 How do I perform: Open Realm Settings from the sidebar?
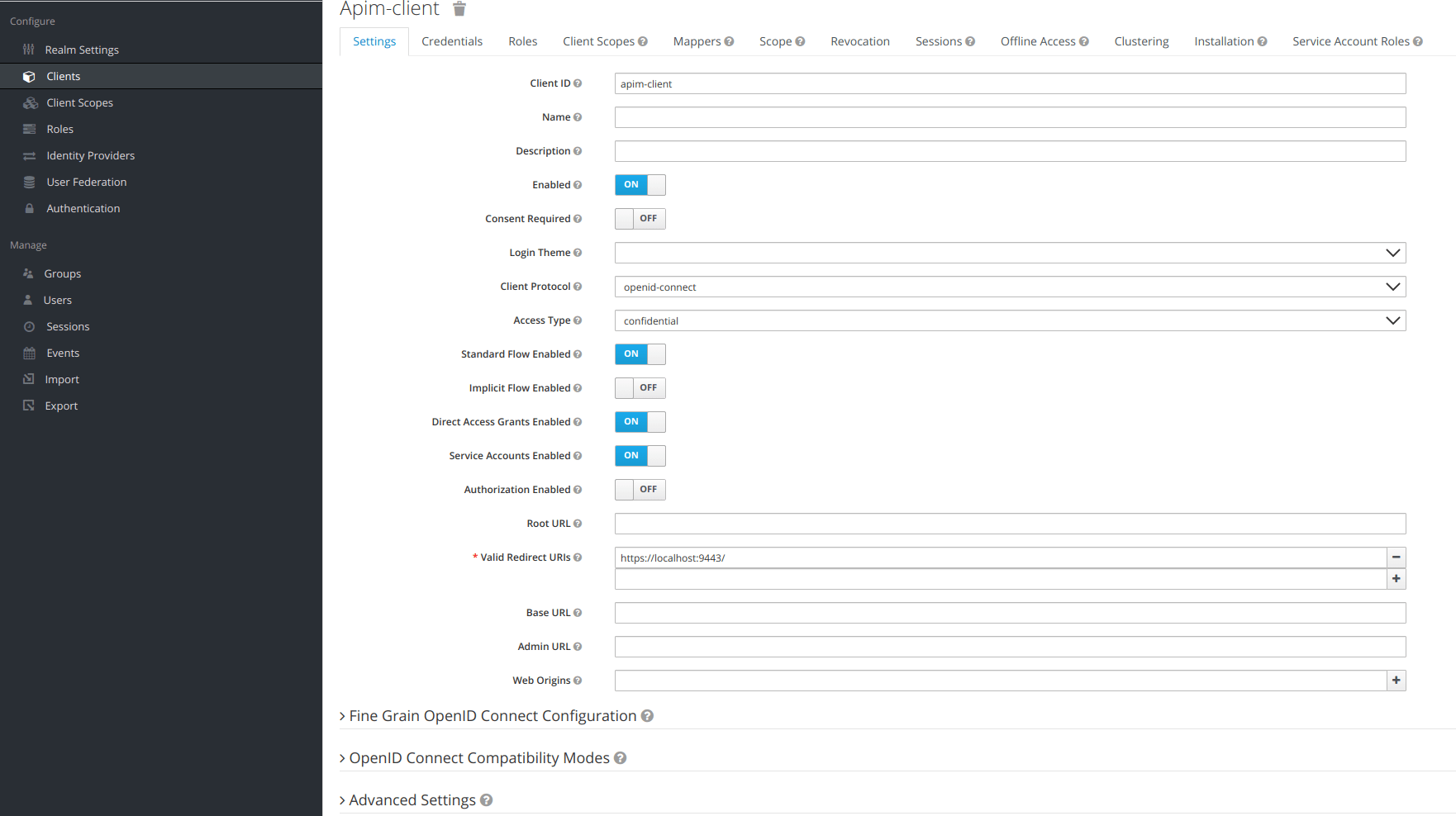coord(80,50)
